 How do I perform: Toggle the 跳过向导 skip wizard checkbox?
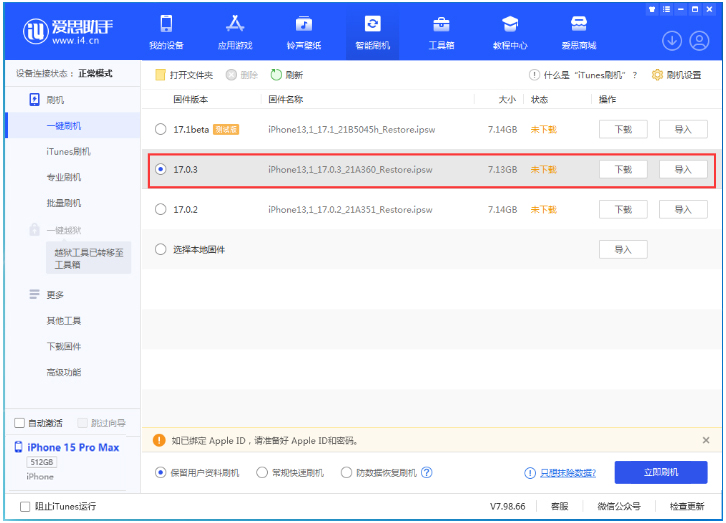[82, 423]
